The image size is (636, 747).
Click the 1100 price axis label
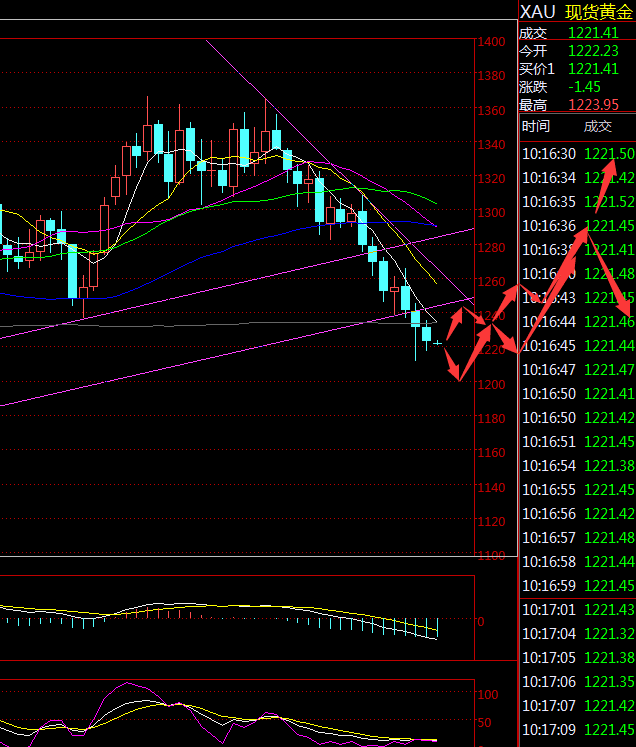(x=491, y=555)
